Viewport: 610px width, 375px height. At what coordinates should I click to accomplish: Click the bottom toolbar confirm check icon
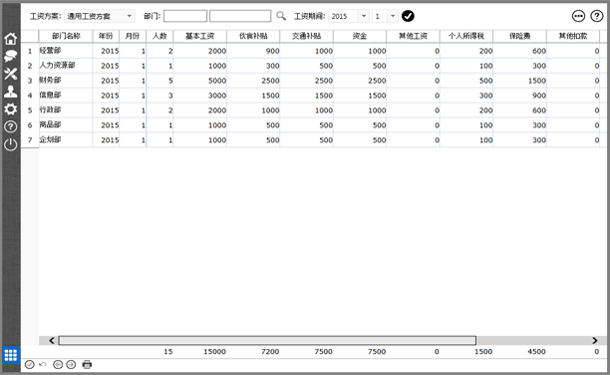[30, 364]
